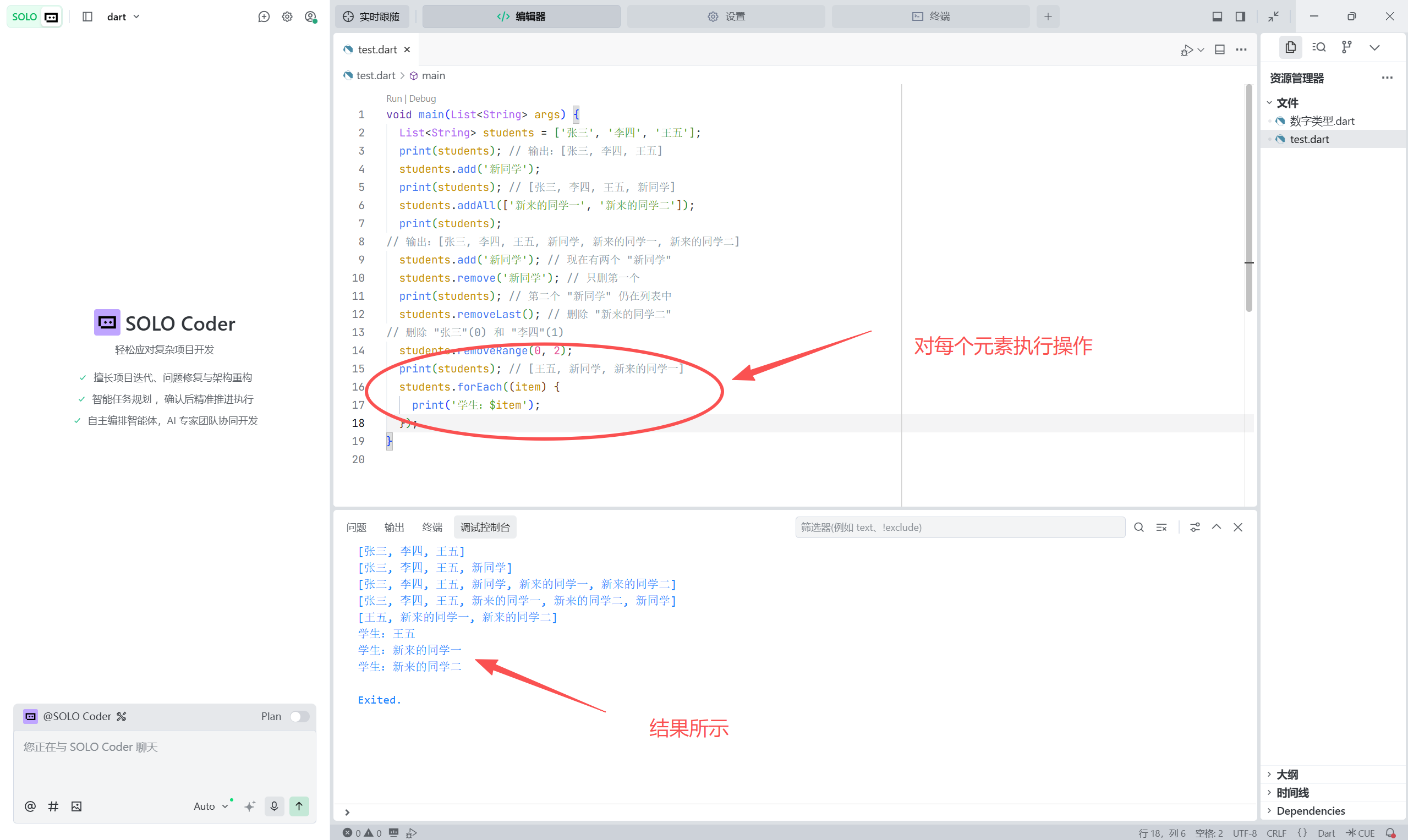The height and width of the screenshot is (840, 1408).
Task: Switch to the 终端 top tab
Action: coord(930,17)
